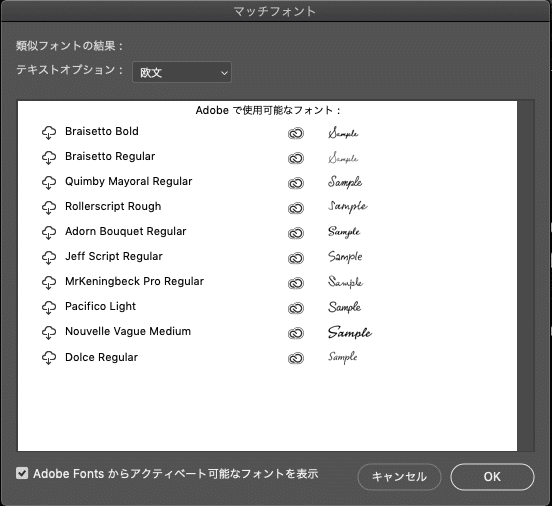552x506 pixels.
Task: Click Creative Cloud icon for Nouvelle Vague Medium
Action: coord(296,333)
